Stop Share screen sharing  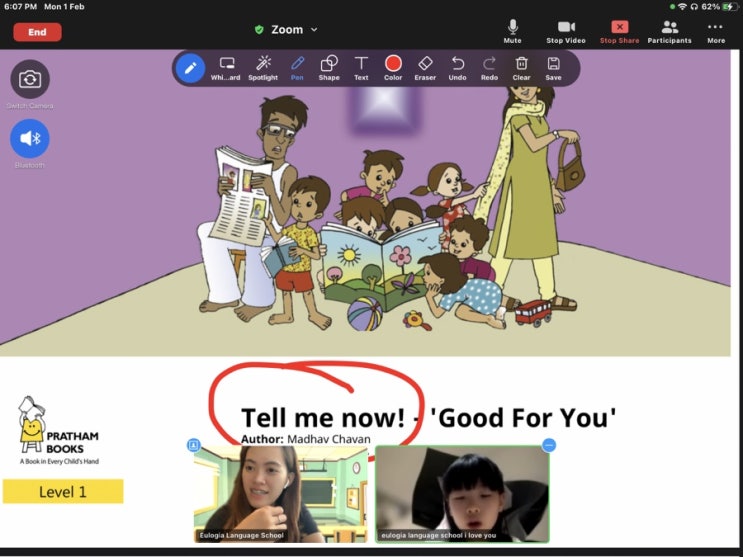619,32
